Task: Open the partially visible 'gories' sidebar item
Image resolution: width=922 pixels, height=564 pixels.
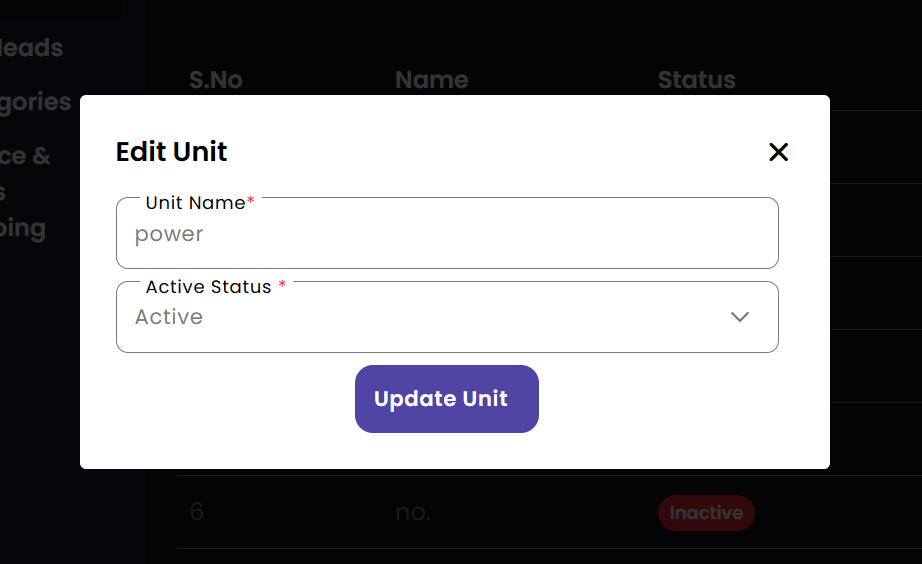Action: click(x=36, y=102)
